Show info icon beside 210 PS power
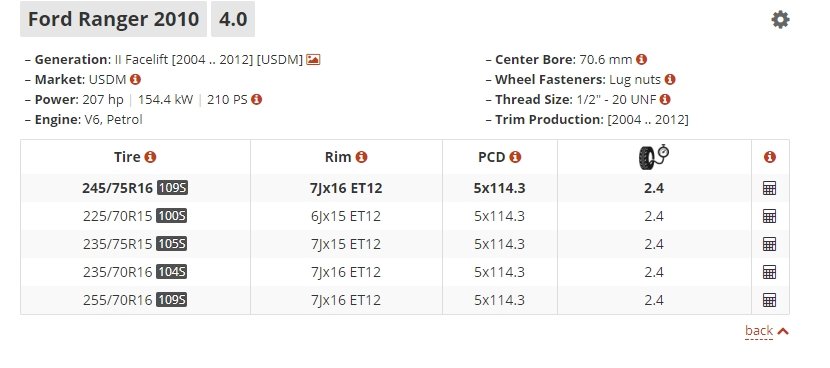This screenshot has height=368, width=830. pos(257,100)
